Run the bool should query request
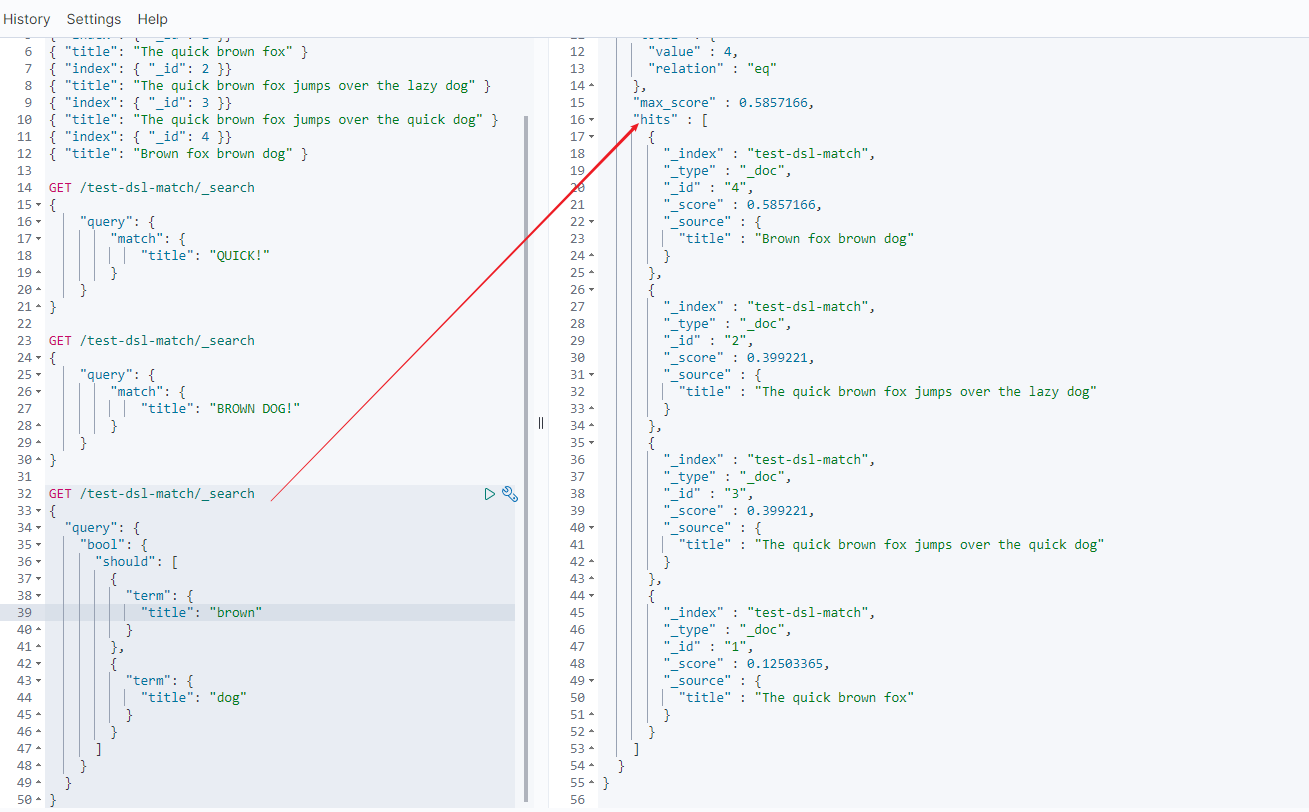This screenshot has height=812, width=1309. [489, 494]
